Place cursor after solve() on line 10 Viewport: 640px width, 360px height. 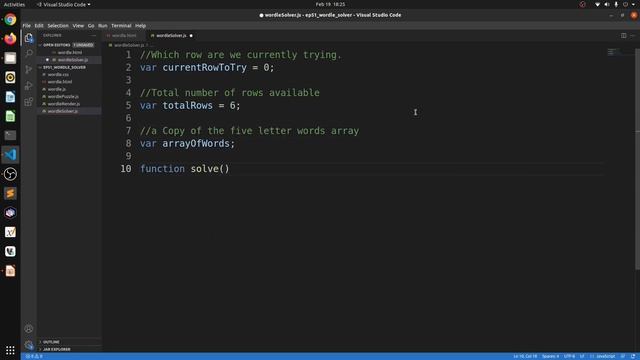230,169
